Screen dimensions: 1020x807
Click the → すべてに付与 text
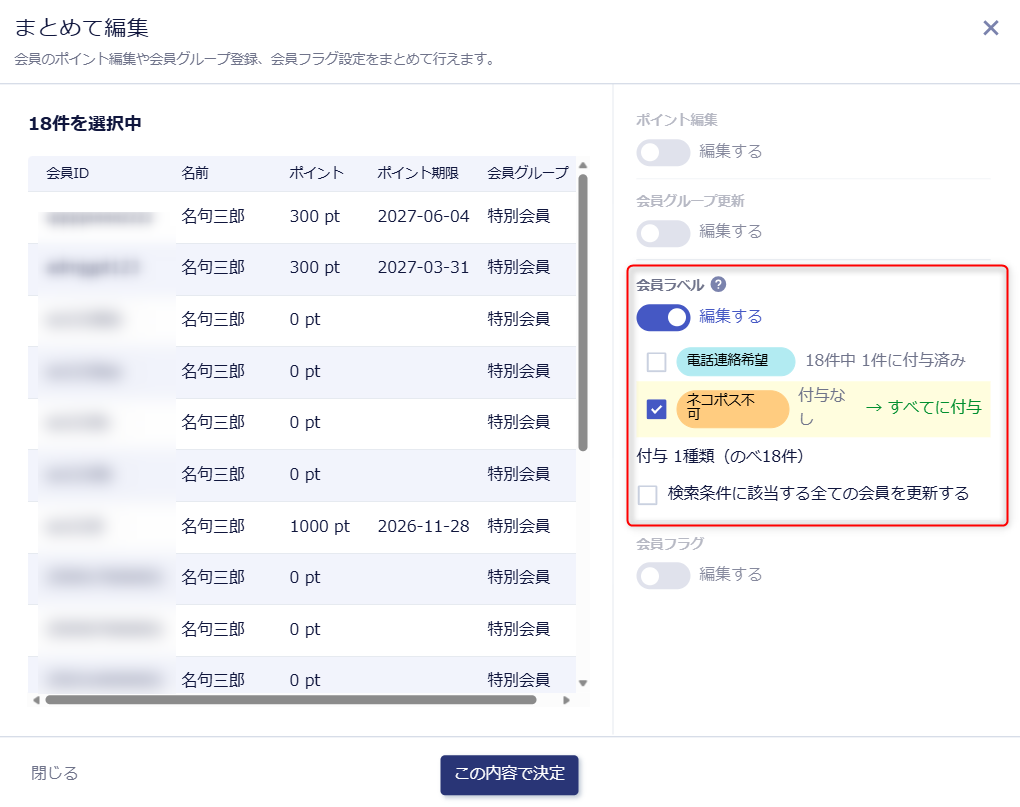[x=922, y=408]
